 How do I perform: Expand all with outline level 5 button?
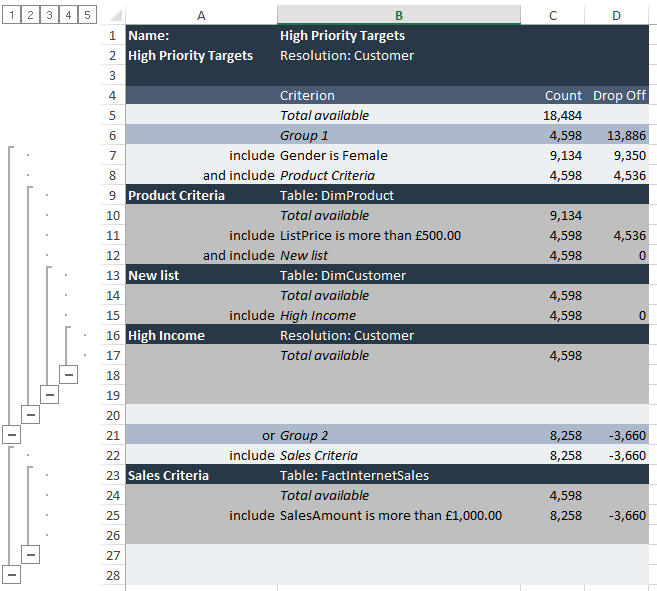pyautogui.click(x=87, y=15)
